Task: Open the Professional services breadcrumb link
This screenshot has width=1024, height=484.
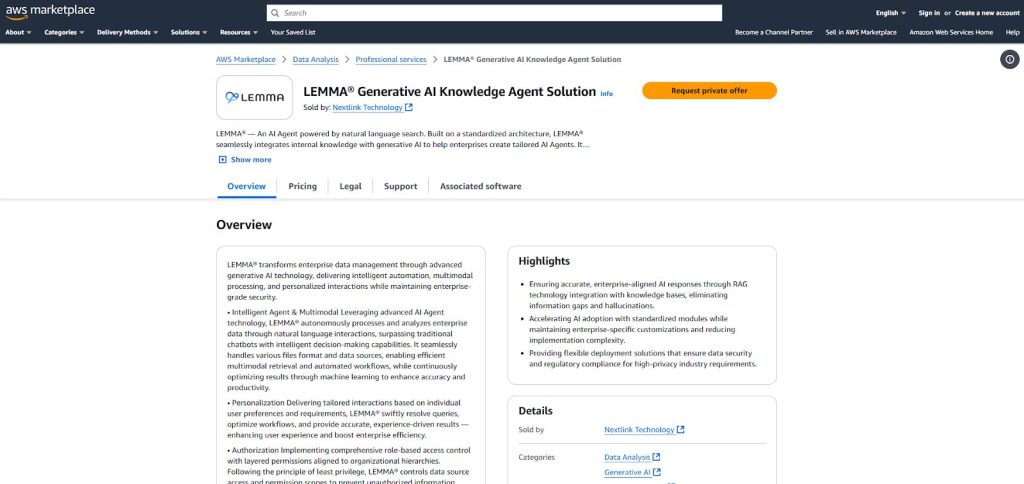Action: click(x=391, y=60)
